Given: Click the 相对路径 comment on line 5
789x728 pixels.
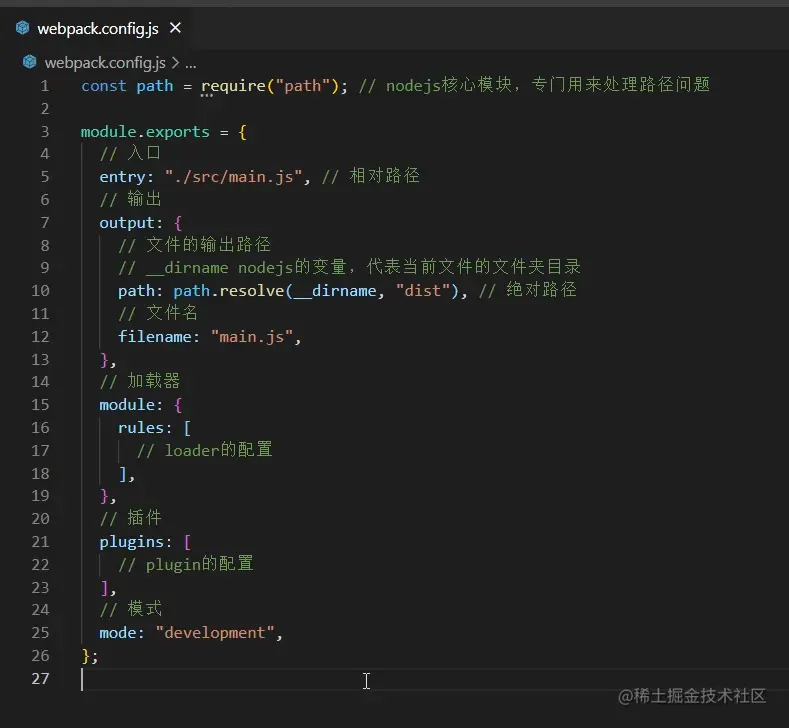Looking at the screenshot, I should [x=370, y=176].
